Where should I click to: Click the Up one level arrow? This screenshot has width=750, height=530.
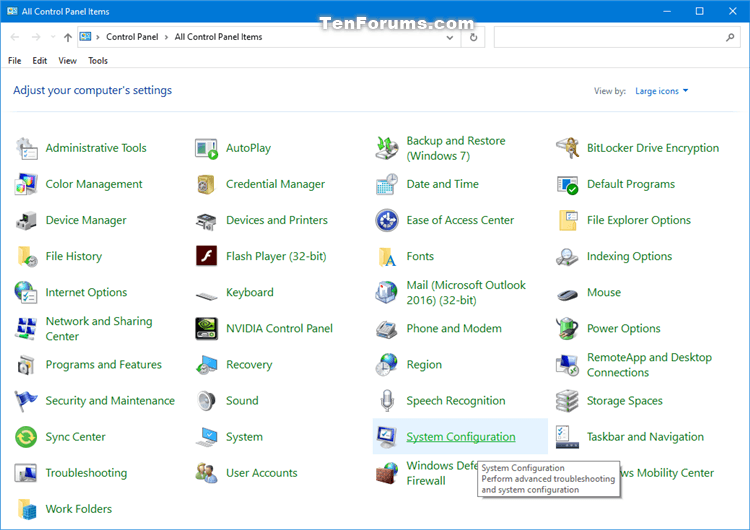coord(68,37)
